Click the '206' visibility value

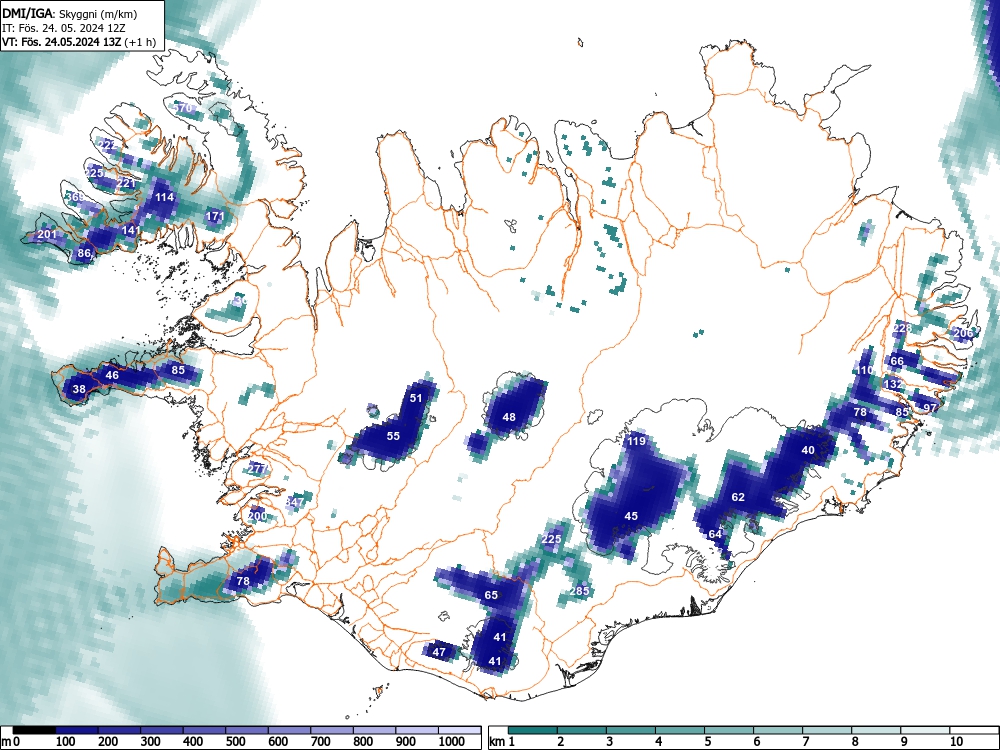(x=963, y=333)
